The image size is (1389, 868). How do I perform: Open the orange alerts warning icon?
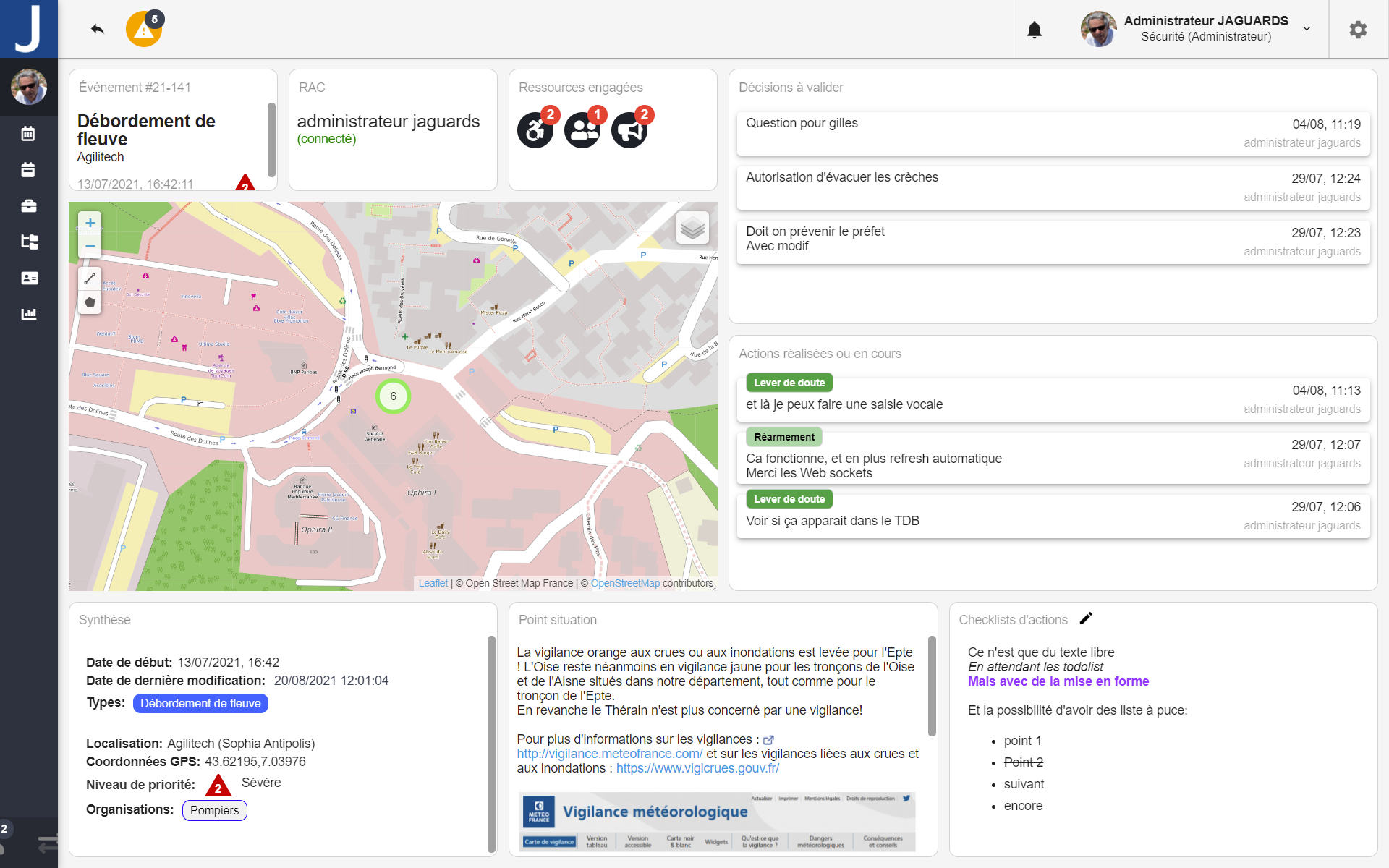[x=144, y=29]
